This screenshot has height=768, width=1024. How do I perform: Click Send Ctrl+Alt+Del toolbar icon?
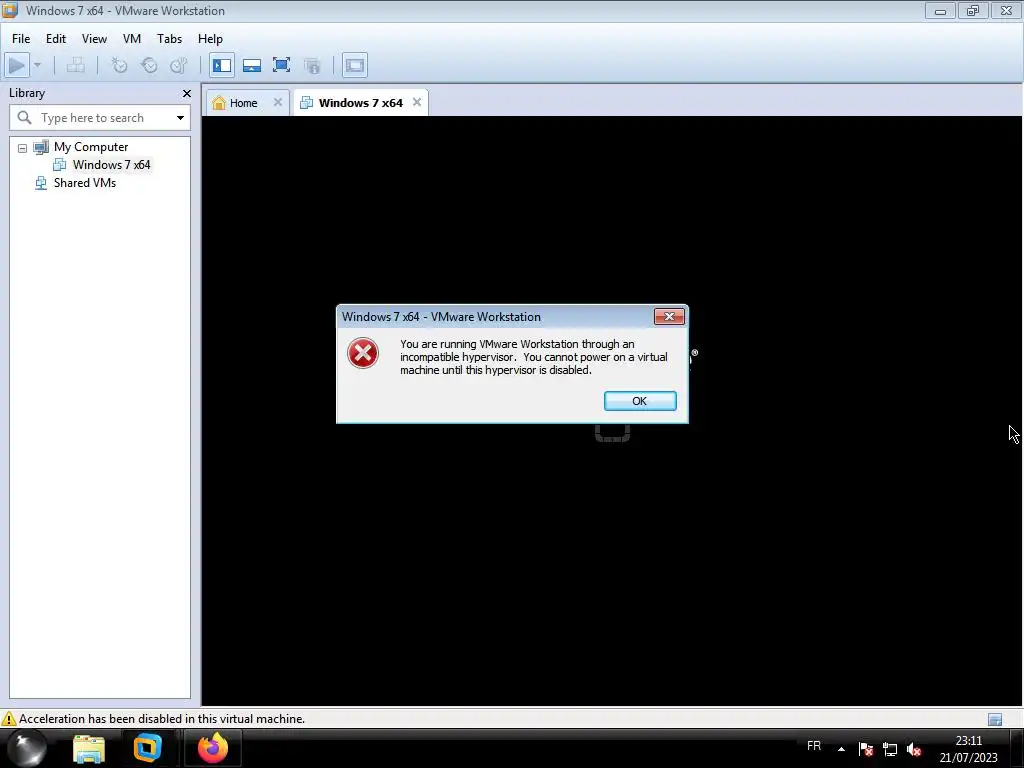(x=76, y=65)
